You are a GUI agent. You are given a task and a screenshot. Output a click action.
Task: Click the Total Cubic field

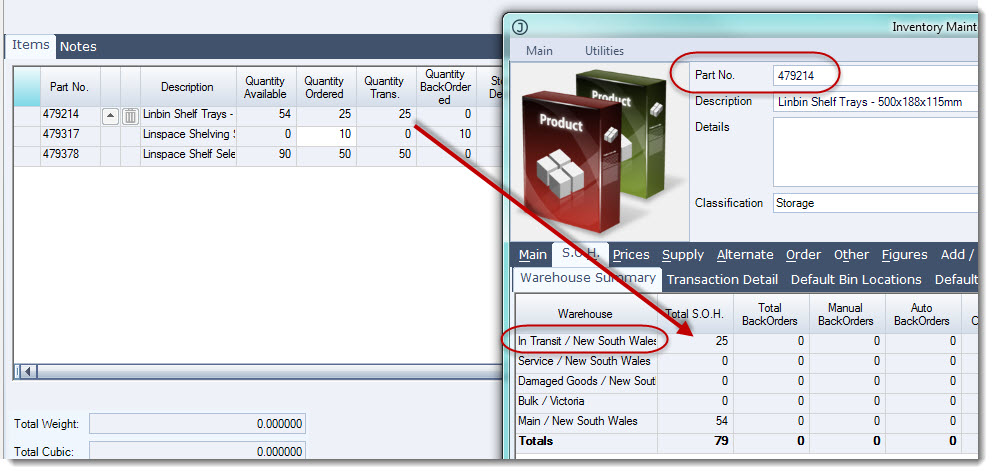point(198,452)
